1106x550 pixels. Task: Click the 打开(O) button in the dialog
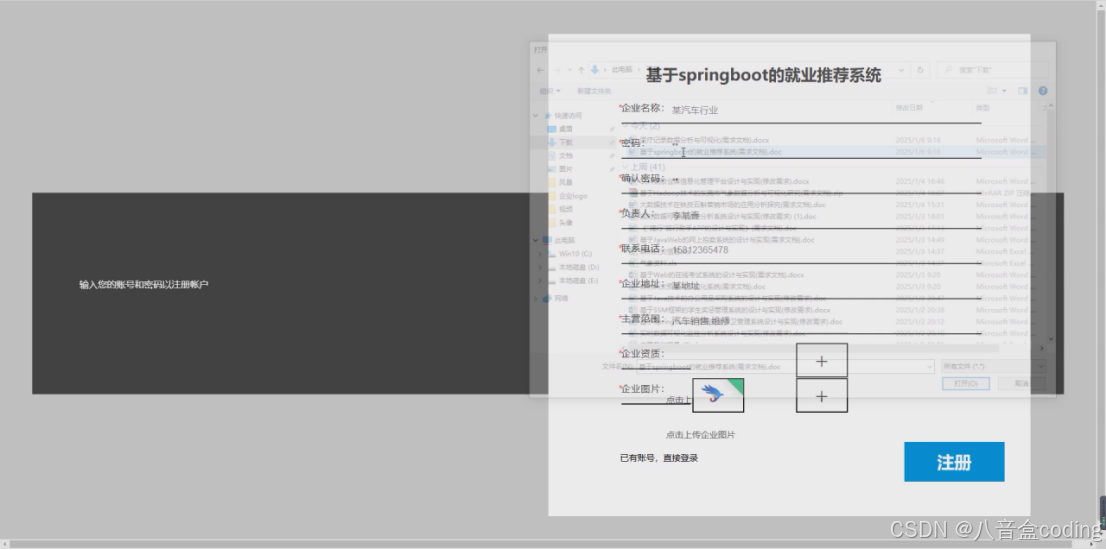pyautogui.click(x=966, y=384)
